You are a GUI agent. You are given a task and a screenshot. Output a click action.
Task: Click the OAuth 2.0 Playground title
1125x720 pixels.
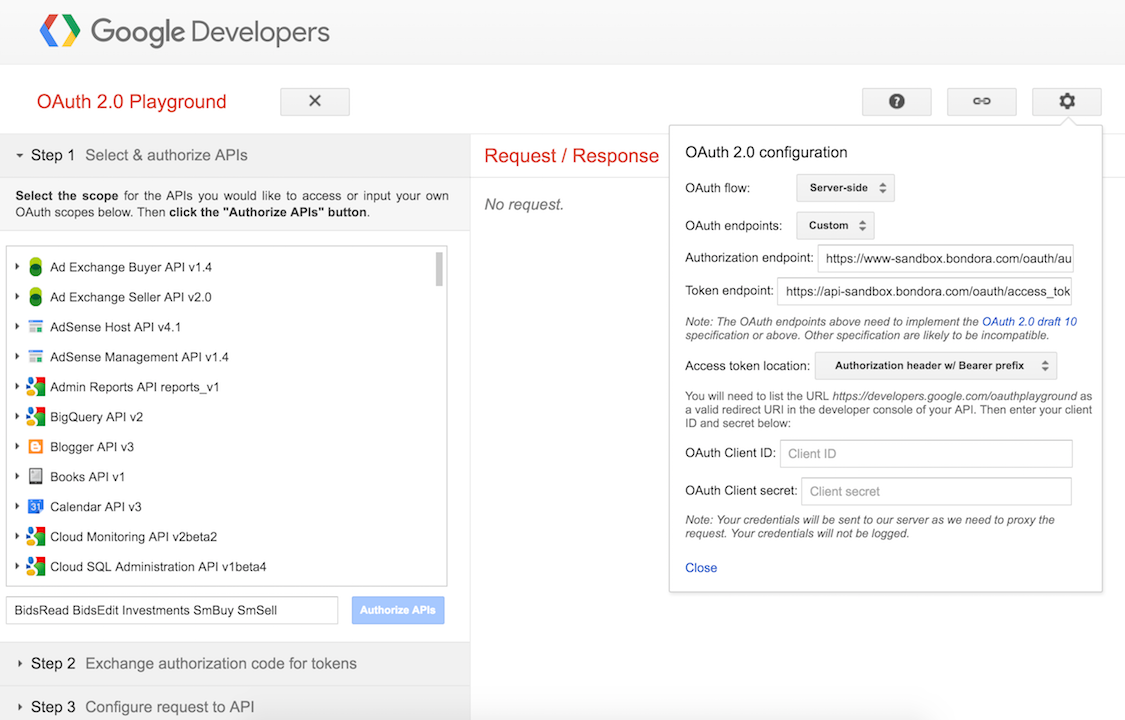[x=131, y=102]
